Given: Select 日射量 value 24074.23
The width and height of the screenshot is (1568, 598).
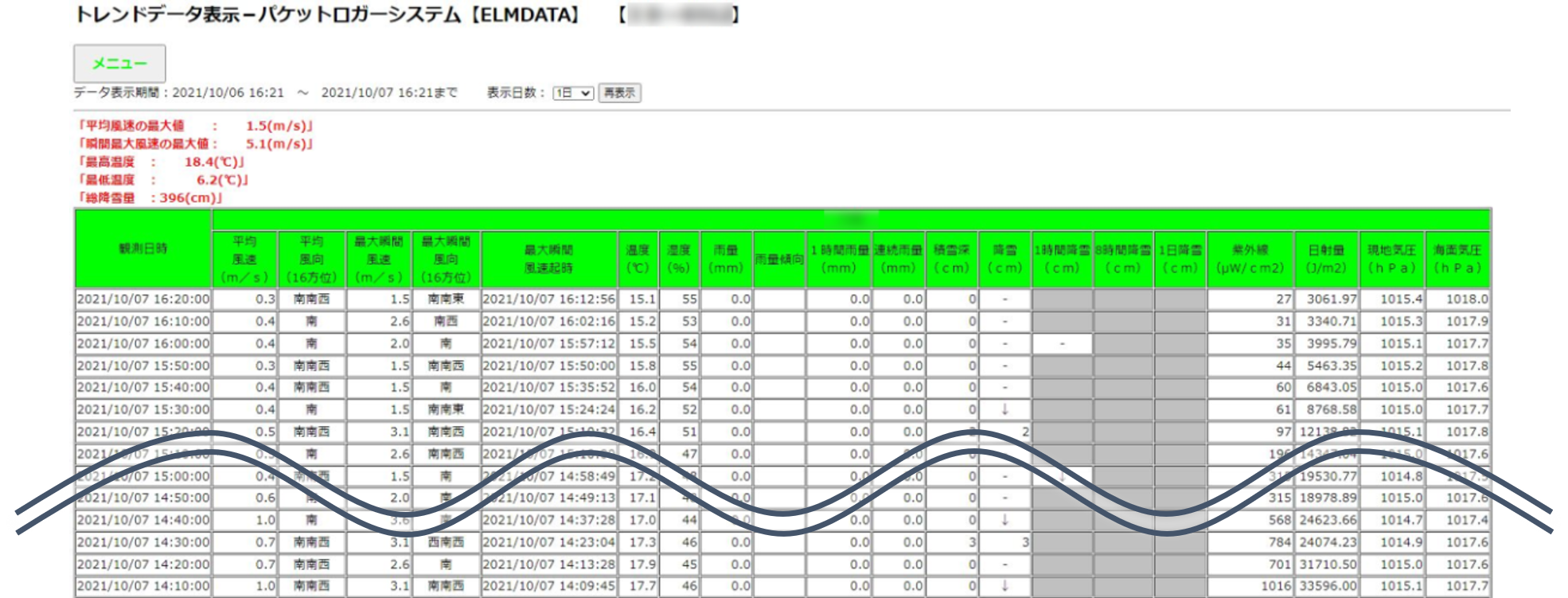Looking at the screenshot, I should (x=1326, y=542).
